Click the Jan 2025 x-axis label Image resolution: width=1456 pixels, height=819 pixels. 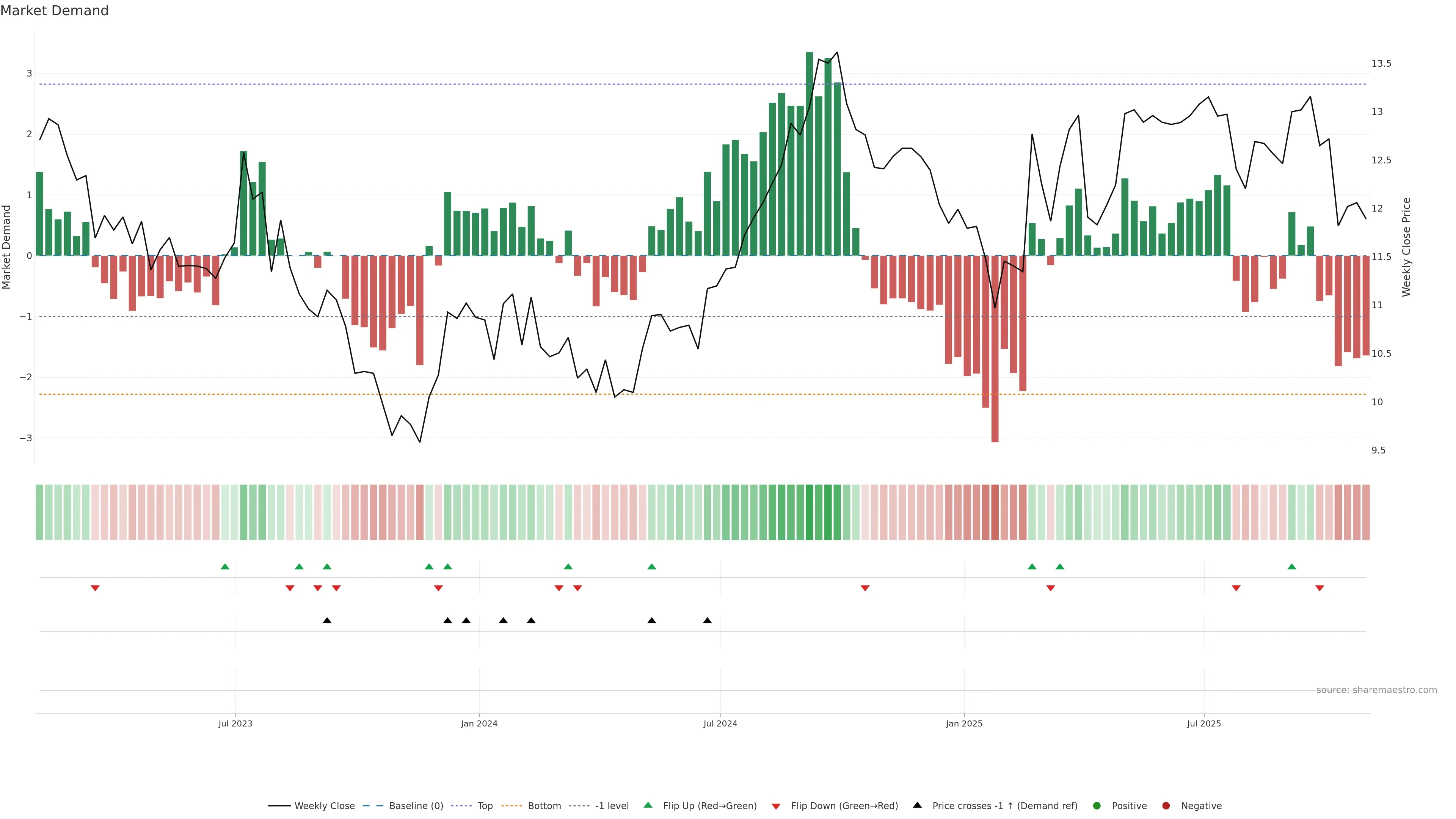pos(964,724)
